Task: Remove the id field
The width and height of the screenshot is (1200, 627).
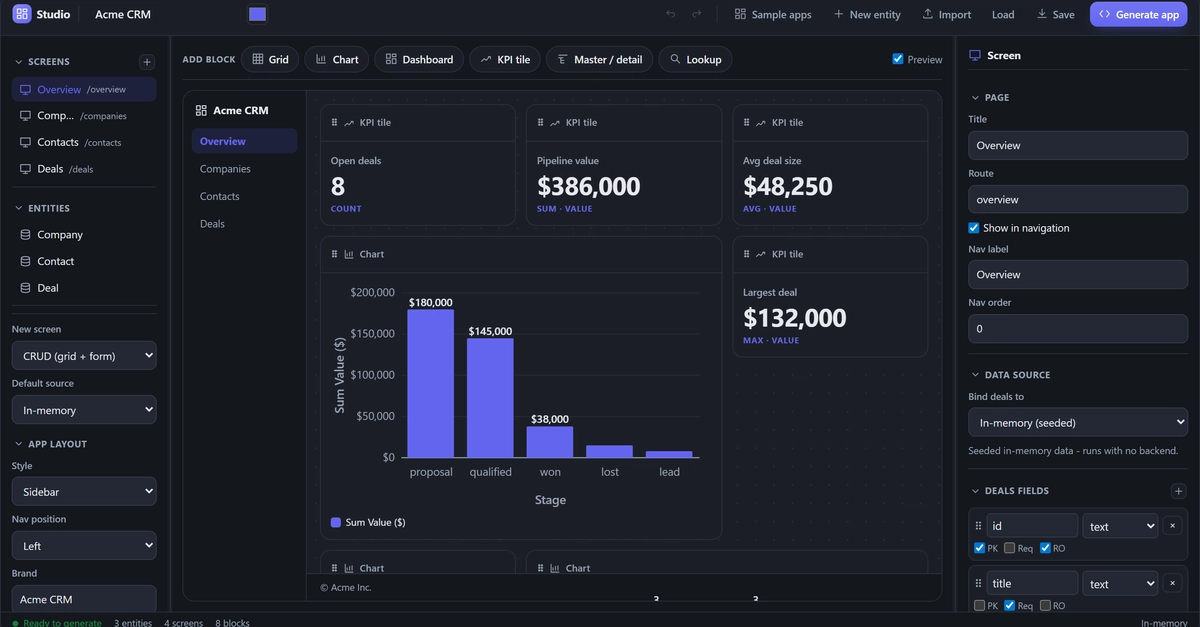Action: pos(1173,526)
